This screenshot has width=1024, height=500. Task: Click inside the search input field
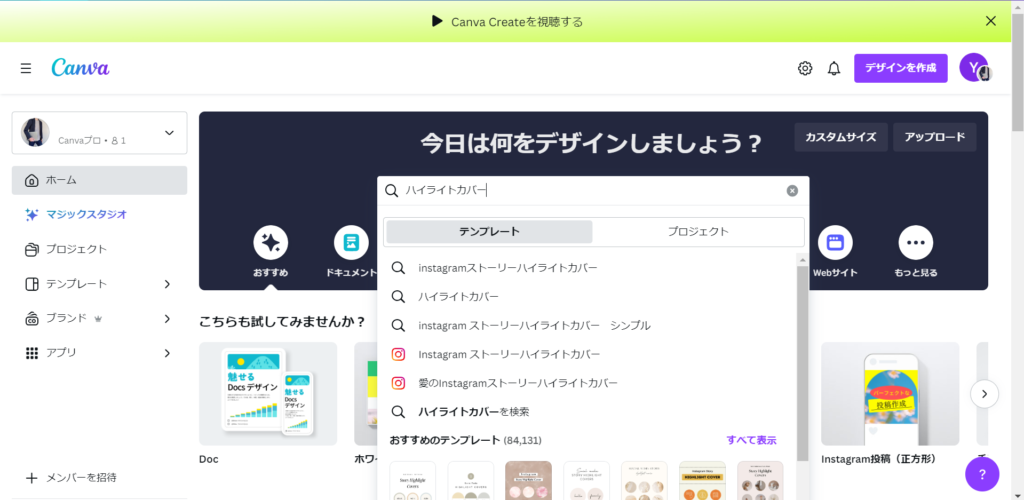[593, 191]
